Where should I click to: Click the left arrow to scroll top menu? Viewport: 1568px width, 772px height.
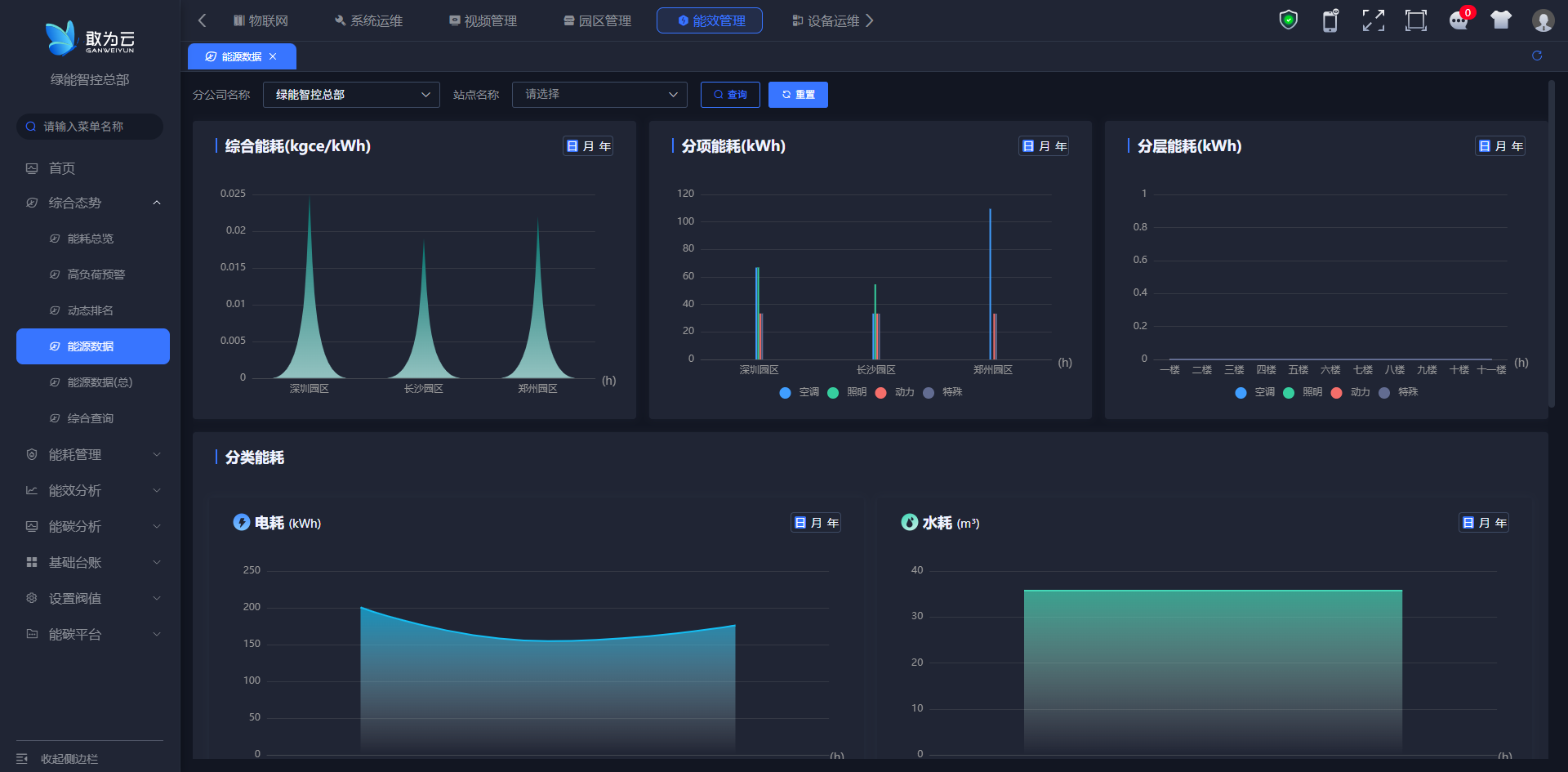point(203,20)
